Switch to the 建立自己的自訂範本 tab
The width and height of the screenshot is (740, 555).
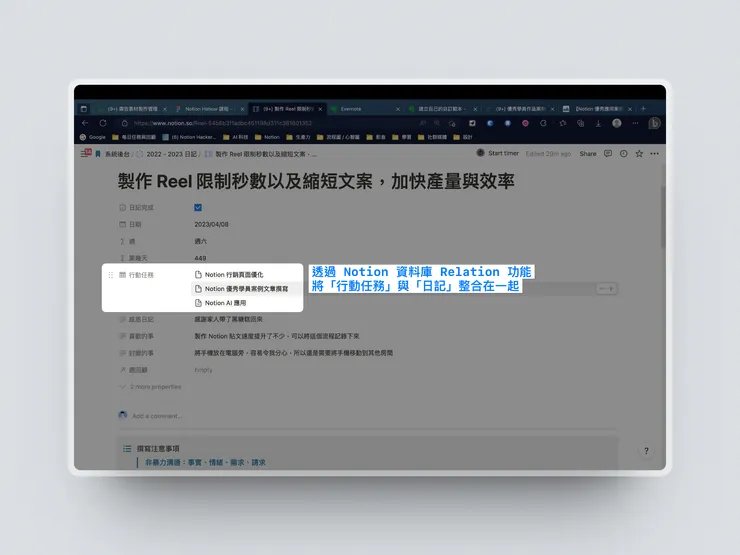click(x=442, y=109)
